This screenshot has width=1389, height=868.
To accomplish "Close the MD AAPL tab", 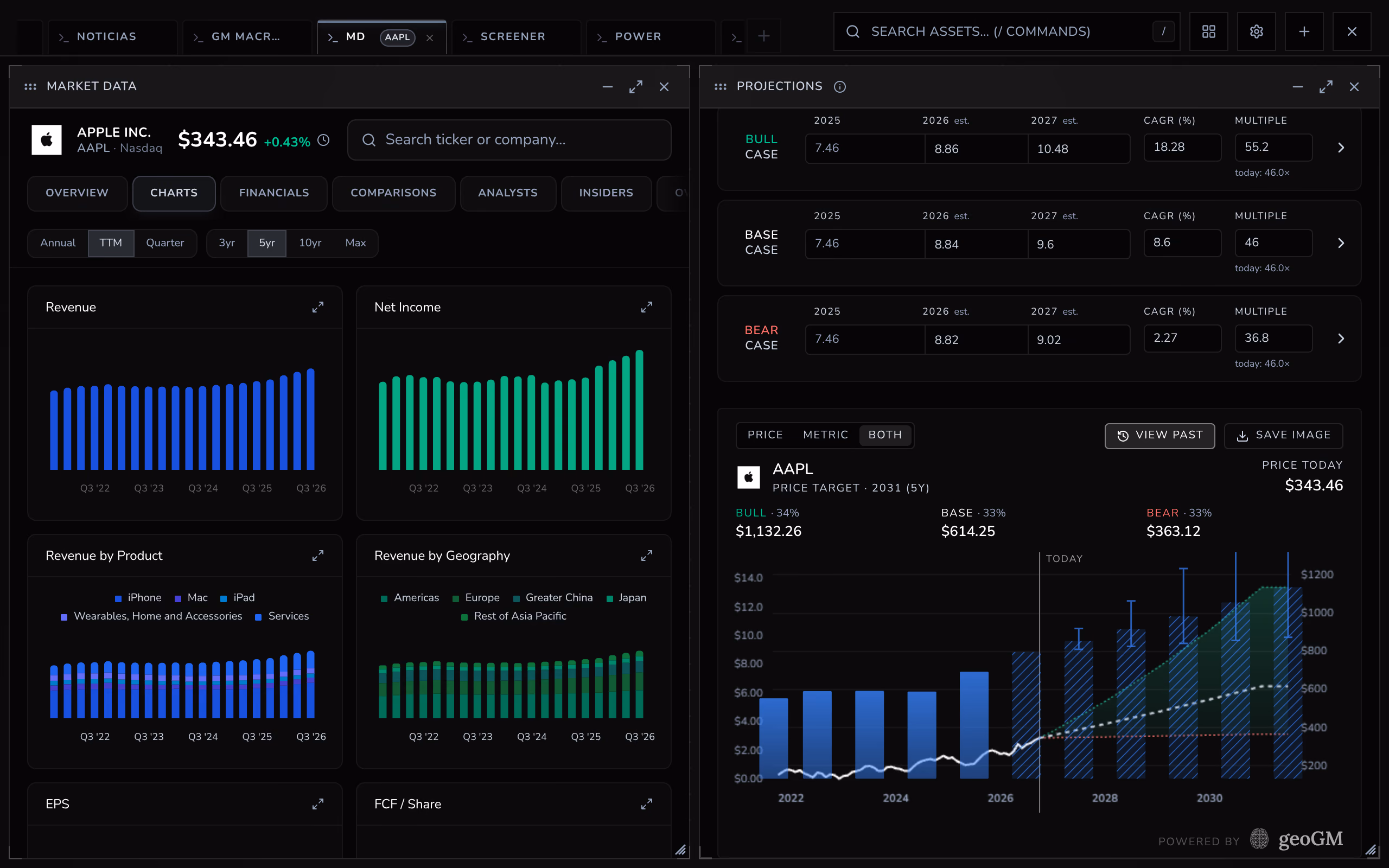I will click(430, 38).
